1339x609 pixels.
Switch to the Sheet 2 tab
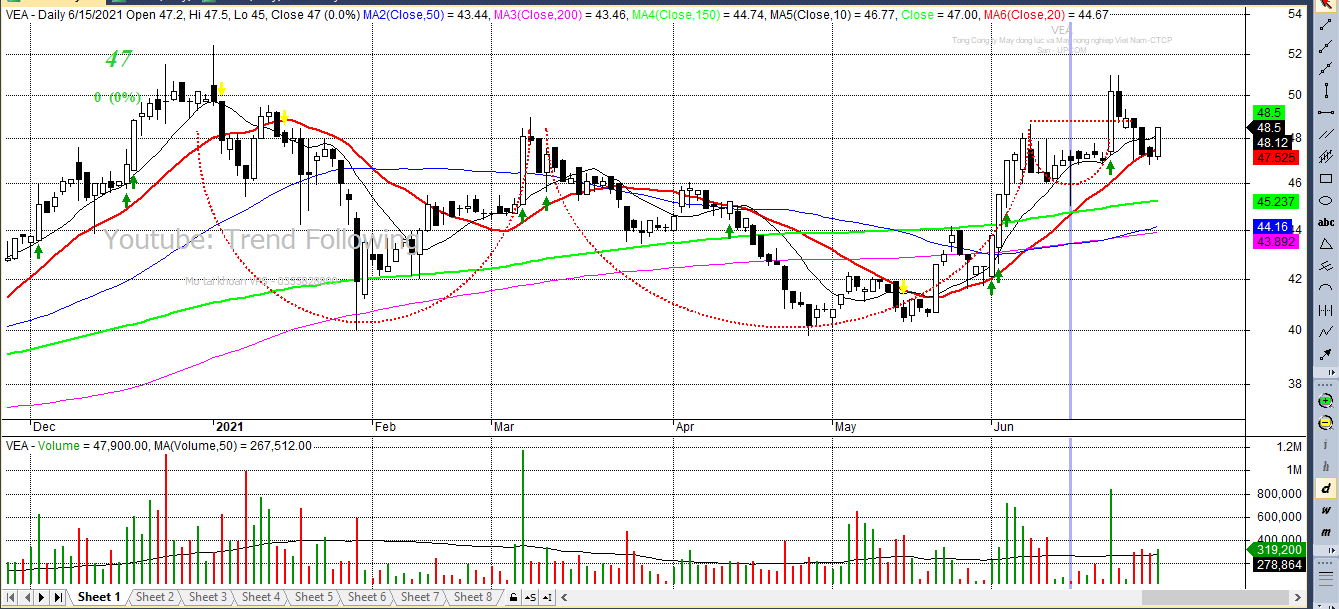155,597
